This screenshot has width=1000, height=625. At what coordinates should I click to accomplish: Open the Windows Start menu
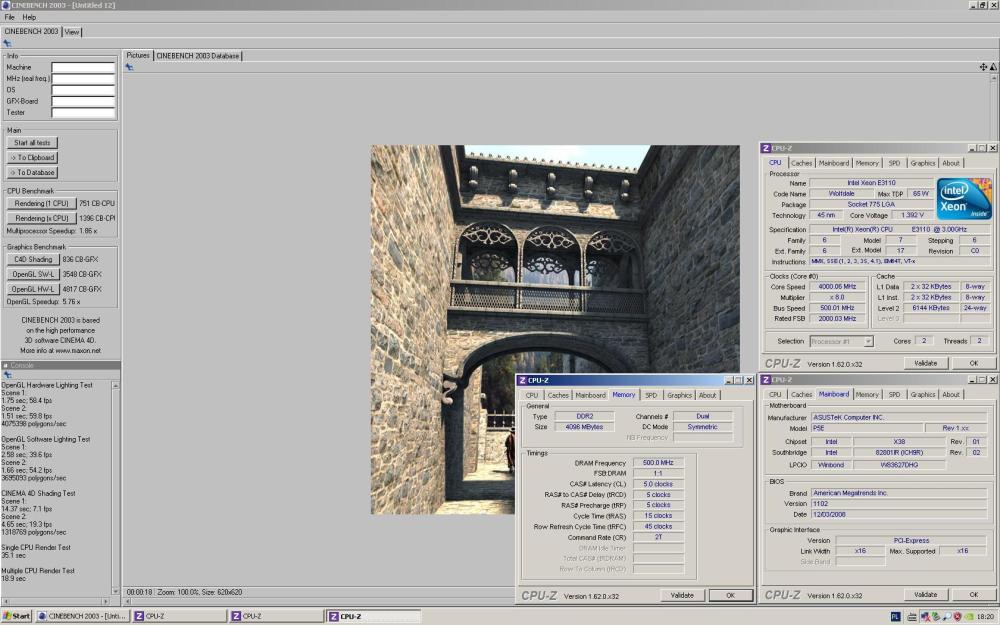click(x=17, y=616)
